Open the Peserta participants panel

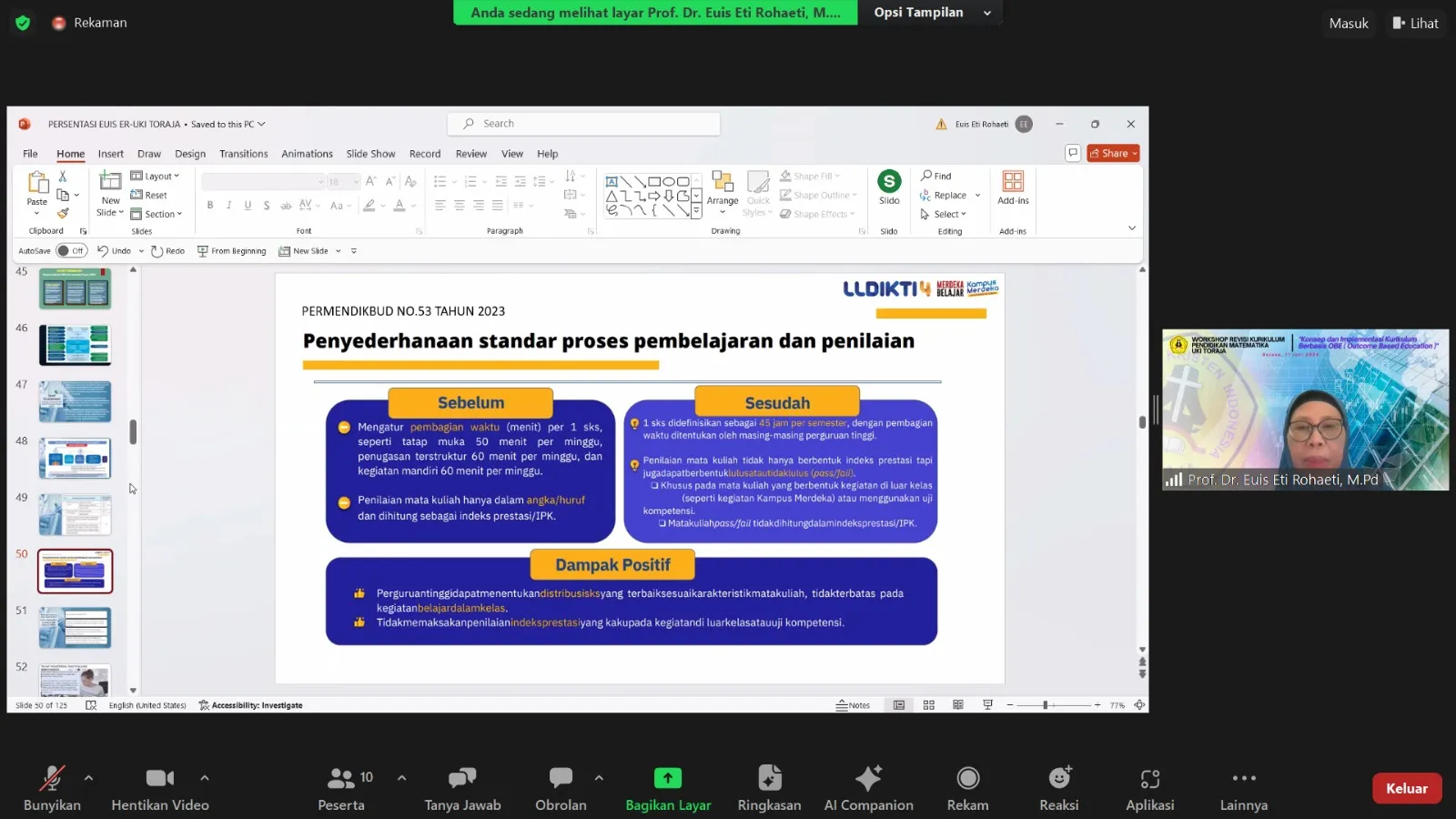[x=342, y=788]
